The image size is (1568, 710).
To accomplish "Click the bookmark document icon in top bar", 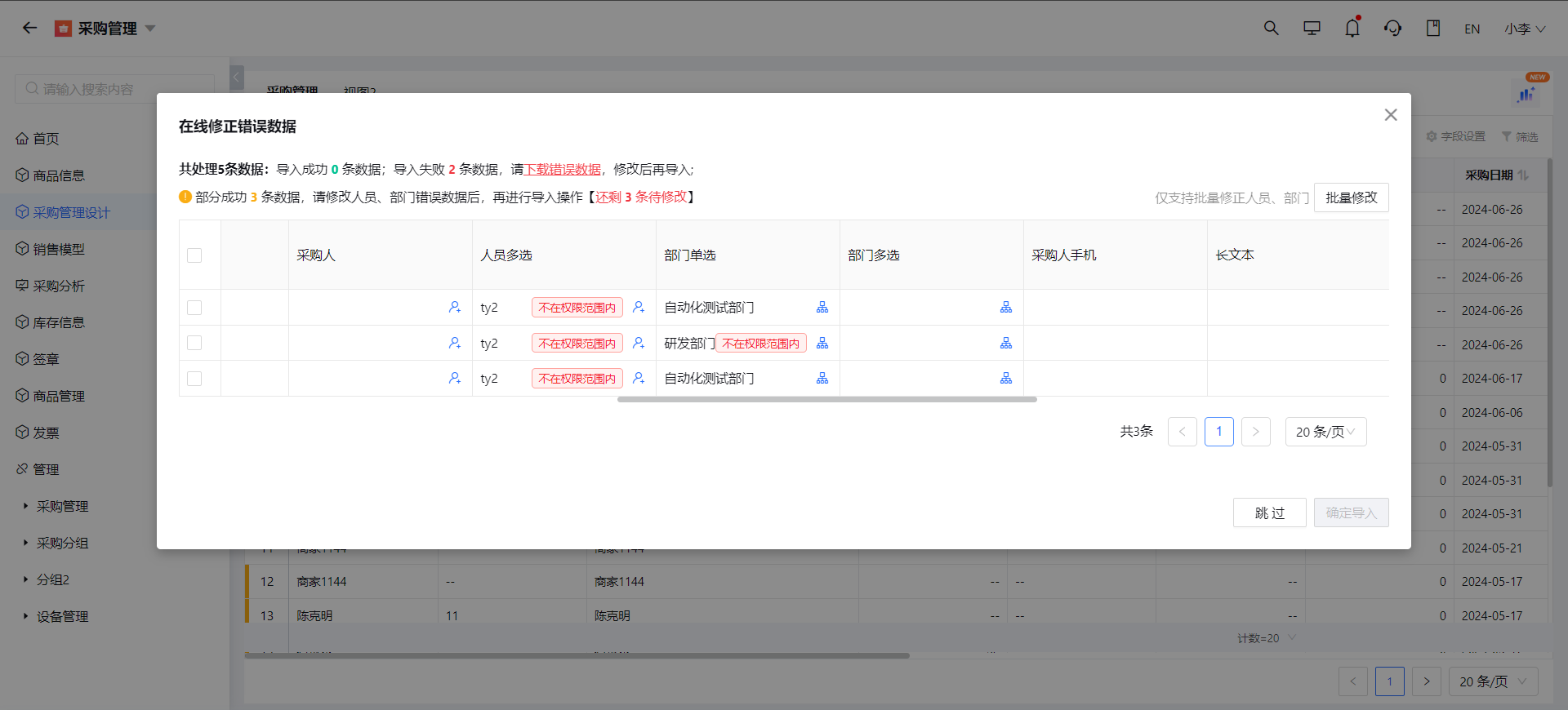I will (1433, 28).
